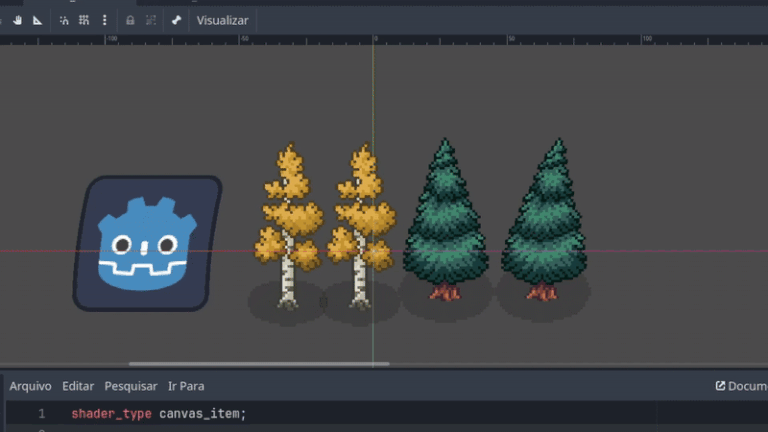Open the skeleton bone options icon
Screen dimensions: 768x432
pyautogui.click(x=176, y=20)
